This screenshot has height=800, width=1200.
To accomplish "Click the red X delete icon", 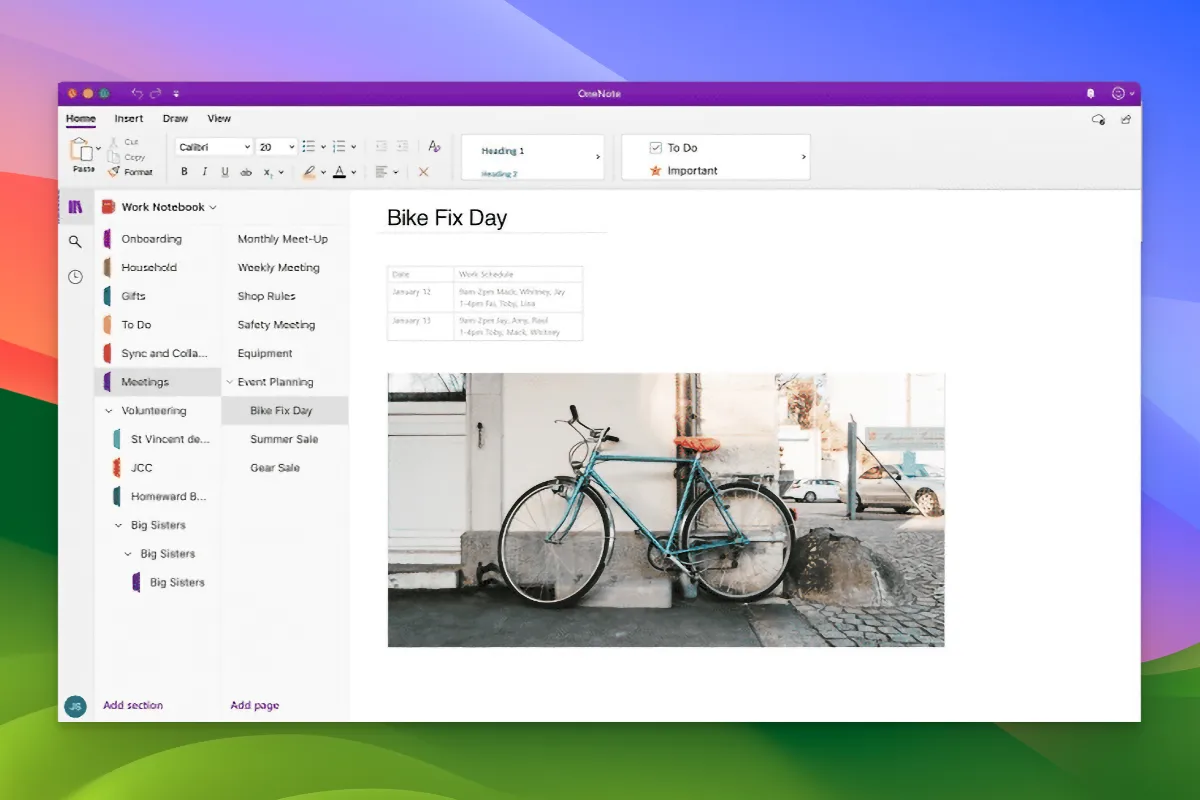I will (423, 172).
